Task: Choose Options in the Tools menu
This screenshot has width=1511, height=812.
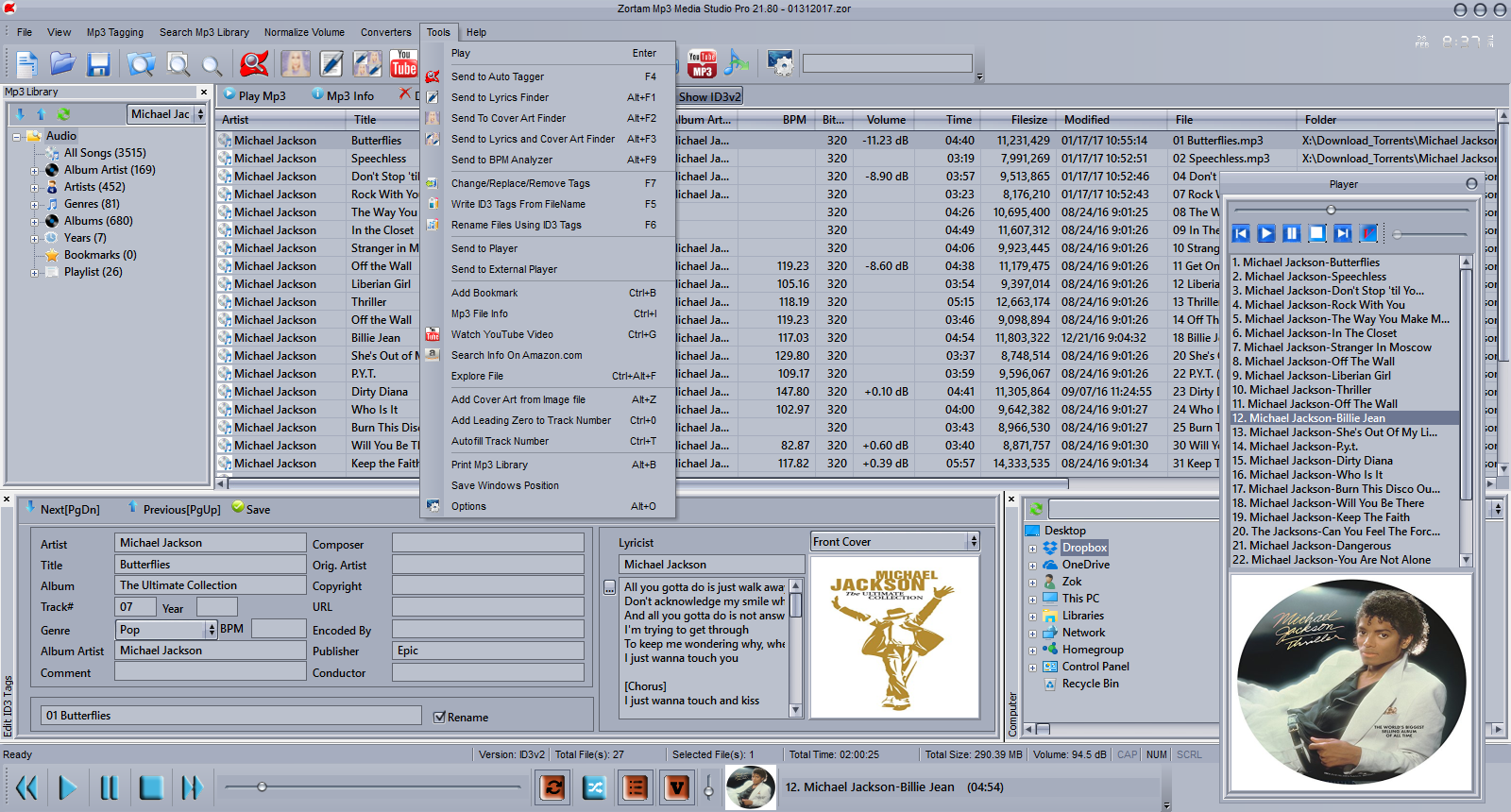Action: 548,506
